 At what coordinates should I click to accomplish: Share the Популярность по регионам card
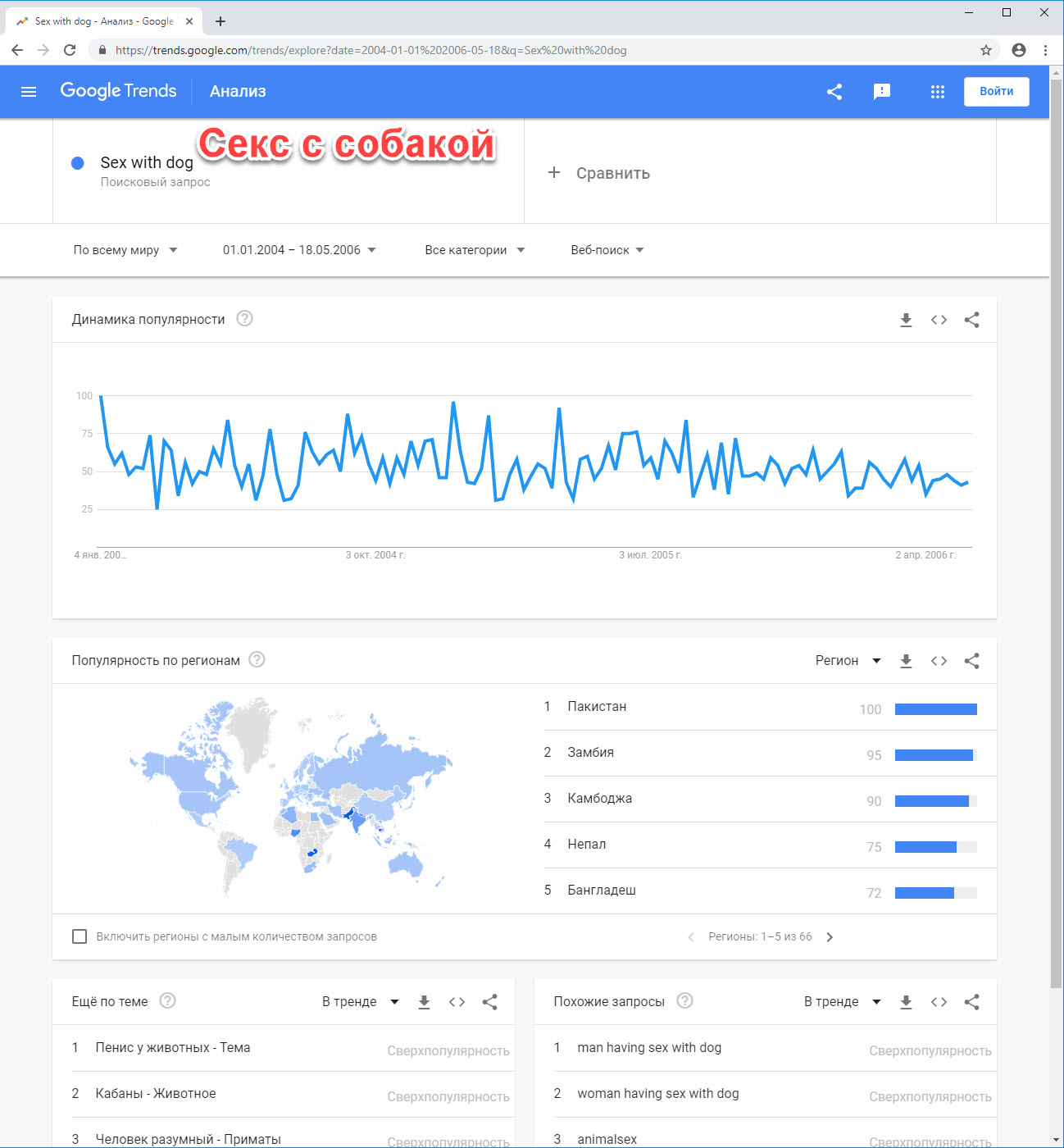[971, 661]
